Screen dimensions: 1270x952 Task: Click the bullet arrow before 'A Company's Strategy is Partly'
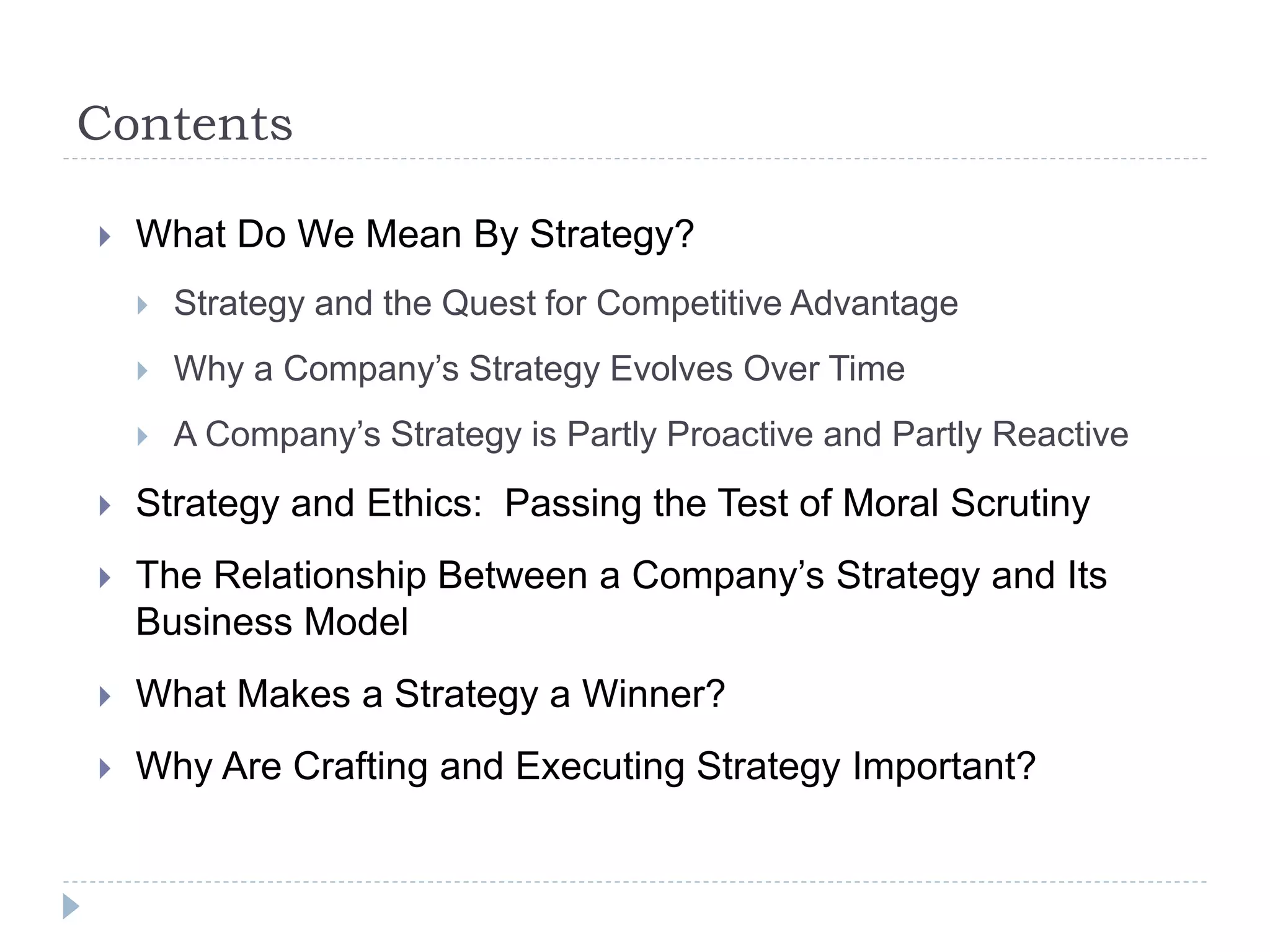[x=143, y=436]
